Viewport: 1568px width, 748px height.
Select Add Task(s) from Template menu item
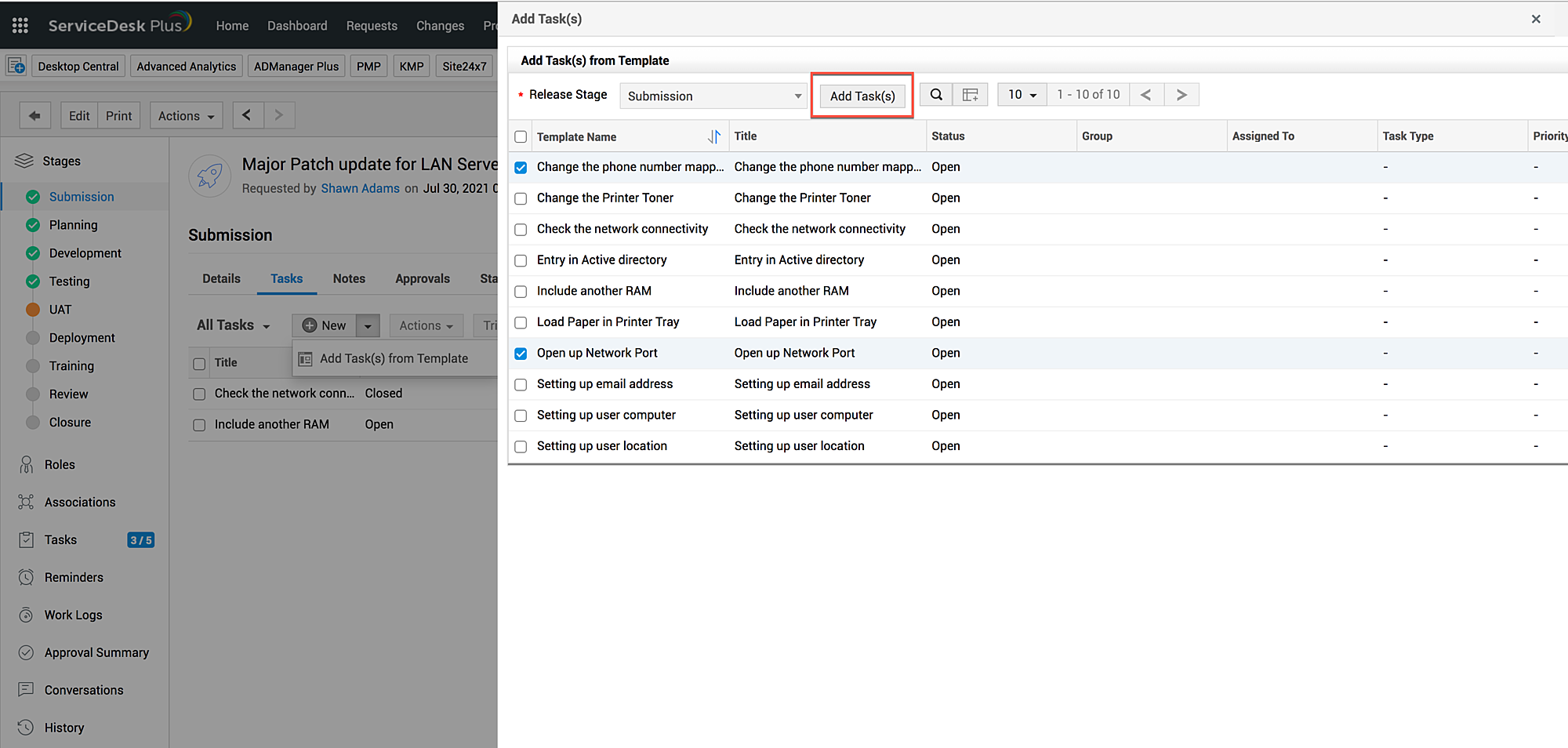point(394,358)
